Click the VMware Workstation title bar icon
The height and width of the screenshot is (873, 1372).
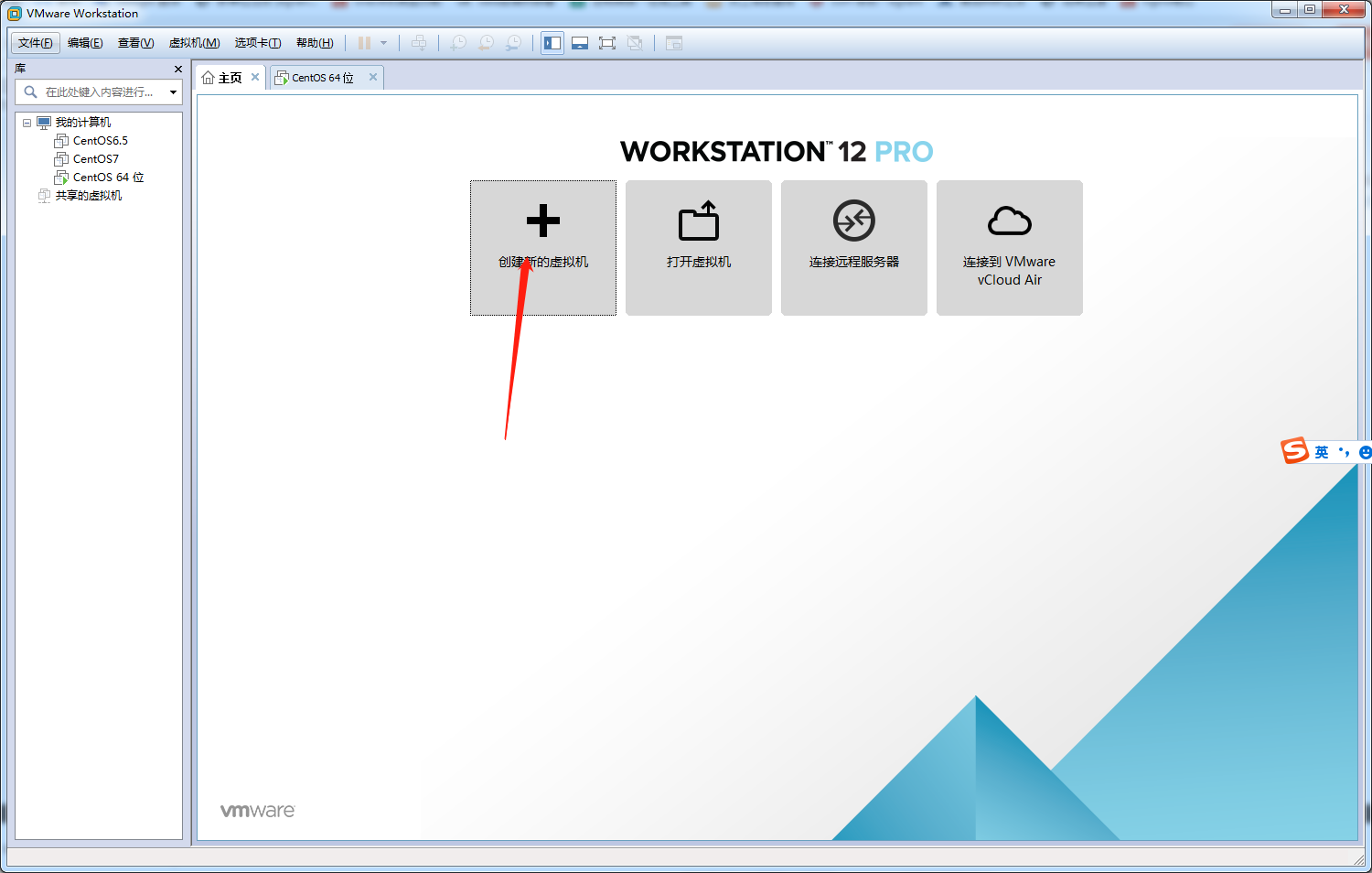tap(15, 13)
